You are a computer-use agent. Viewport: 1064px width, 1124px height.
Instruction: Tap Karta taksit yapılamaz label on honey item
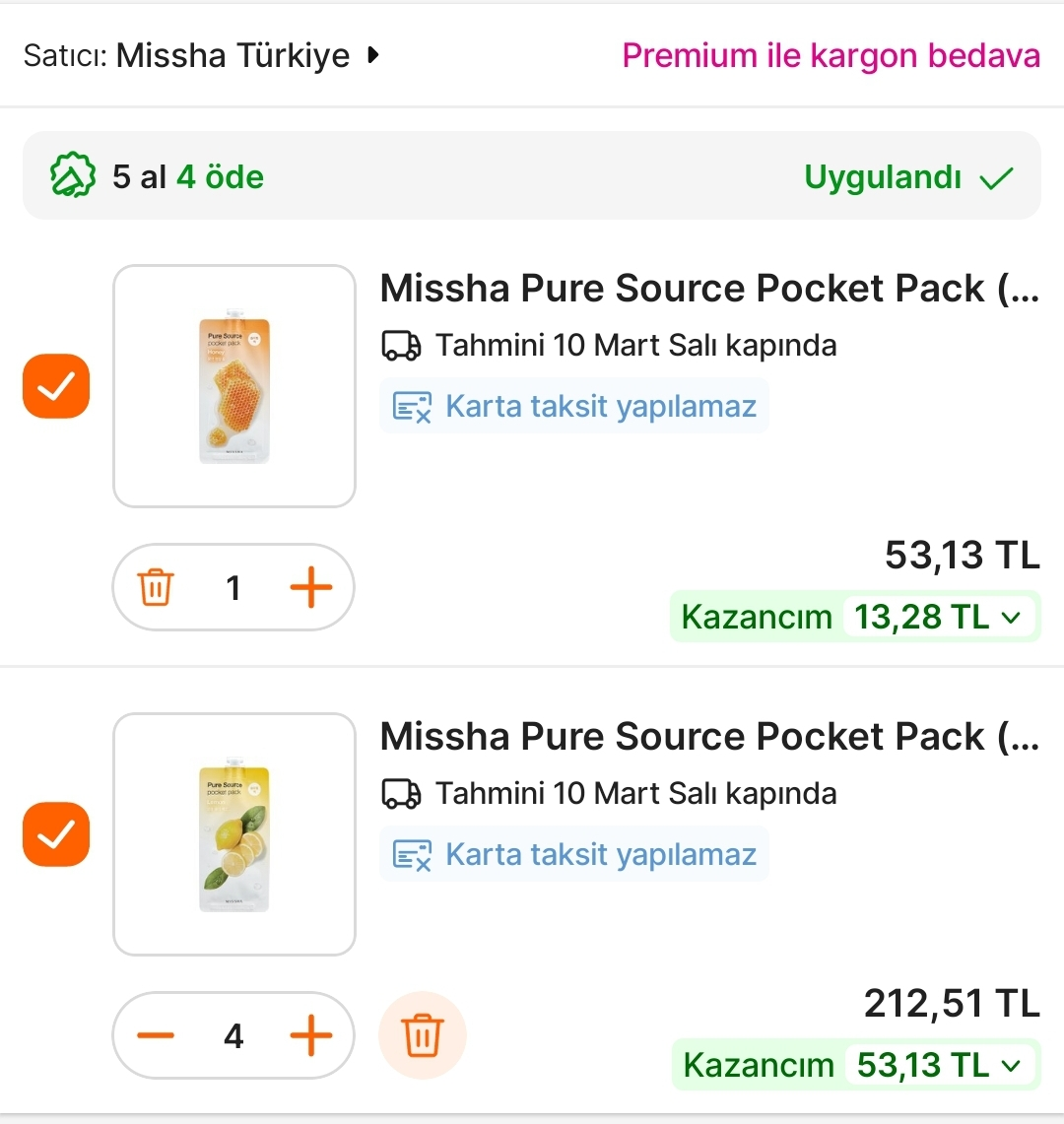pyautogui.click(x=600, y=406)
